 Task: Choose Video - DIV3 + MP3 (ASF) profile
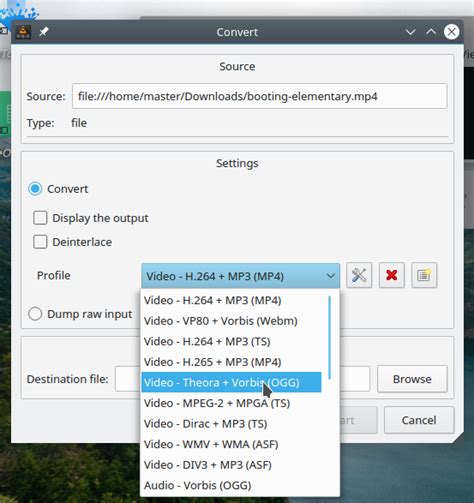(x=231, y=465)
